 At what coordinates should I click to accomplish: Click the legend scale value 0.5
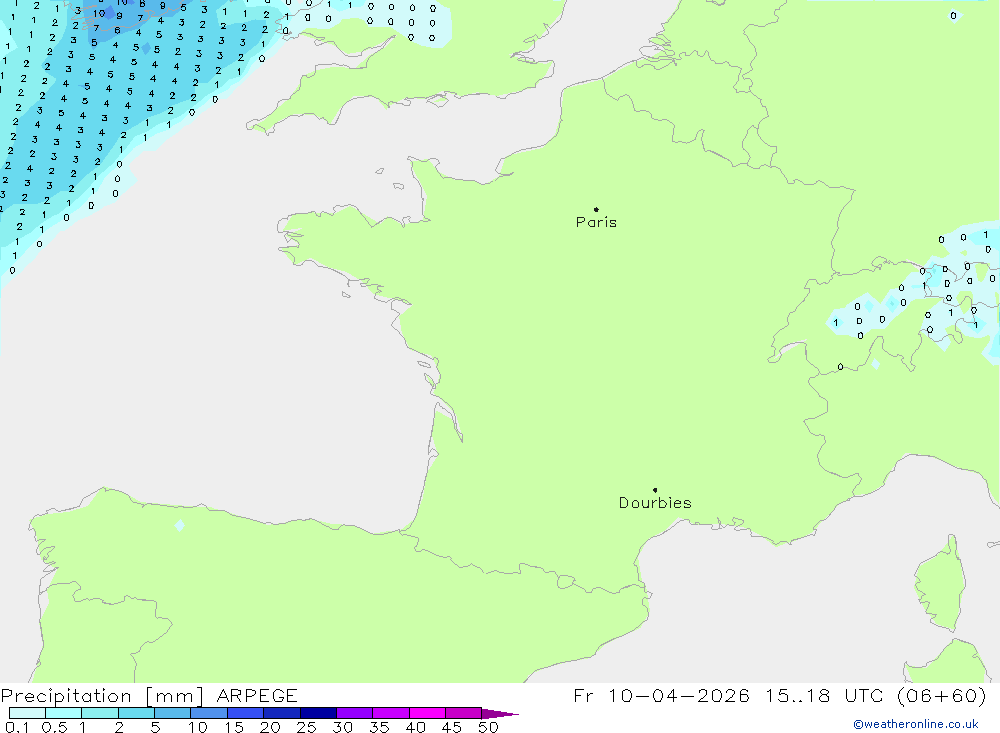click(x=54, y=727)
